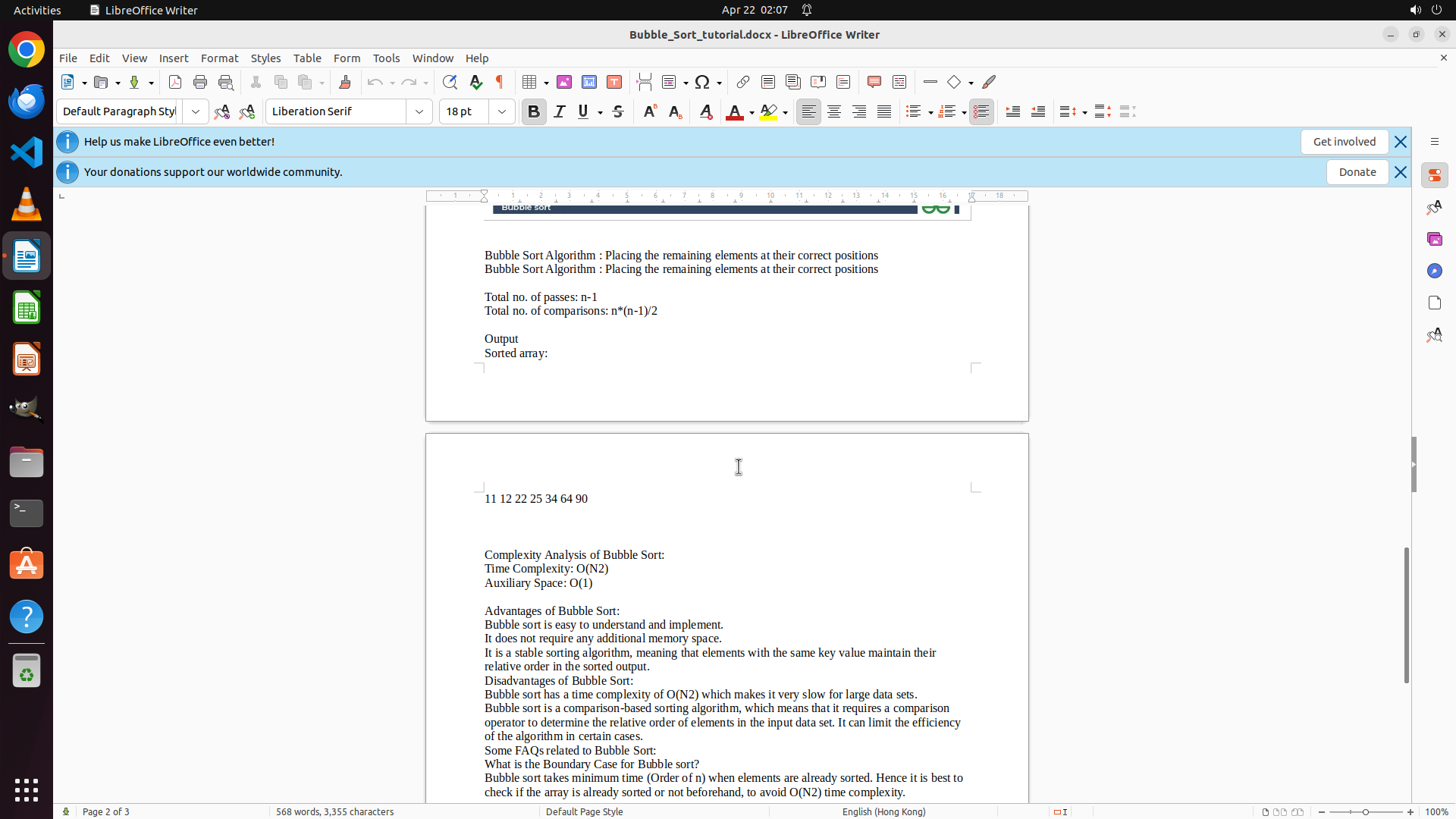Adjust the zoom slider in status bar
The image size is (1456, 819).
(x=1366, y=812)
